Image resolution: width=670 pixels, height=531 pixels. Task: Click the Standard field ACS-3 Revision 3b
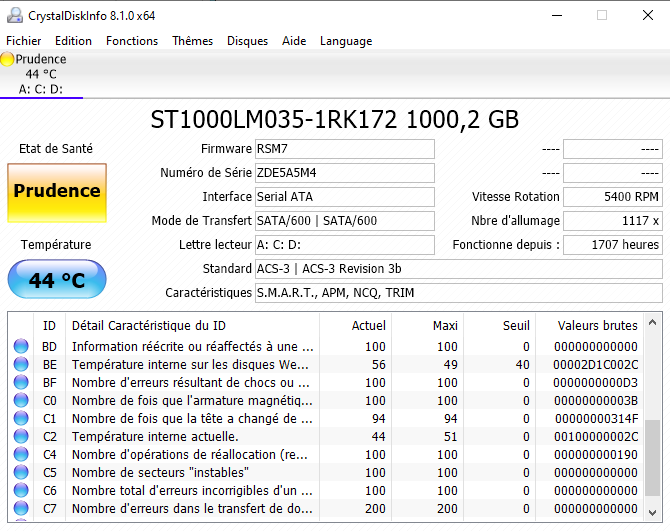(x=459, y=269)
